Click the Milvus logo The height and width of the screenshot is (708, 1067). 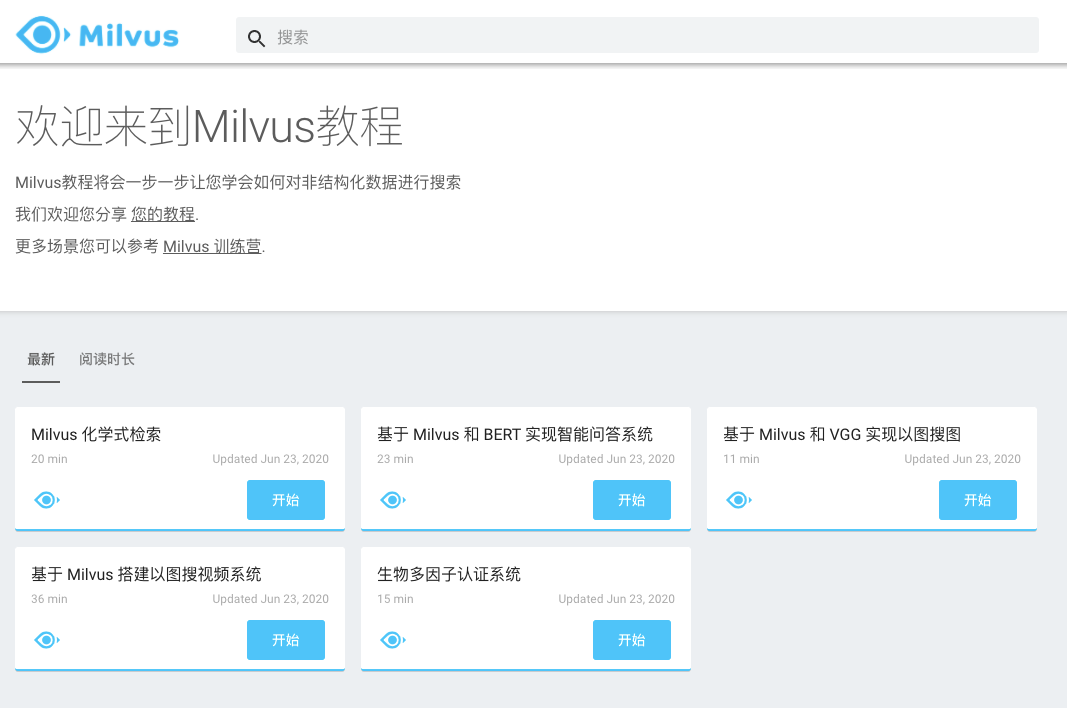click(97, 34)
